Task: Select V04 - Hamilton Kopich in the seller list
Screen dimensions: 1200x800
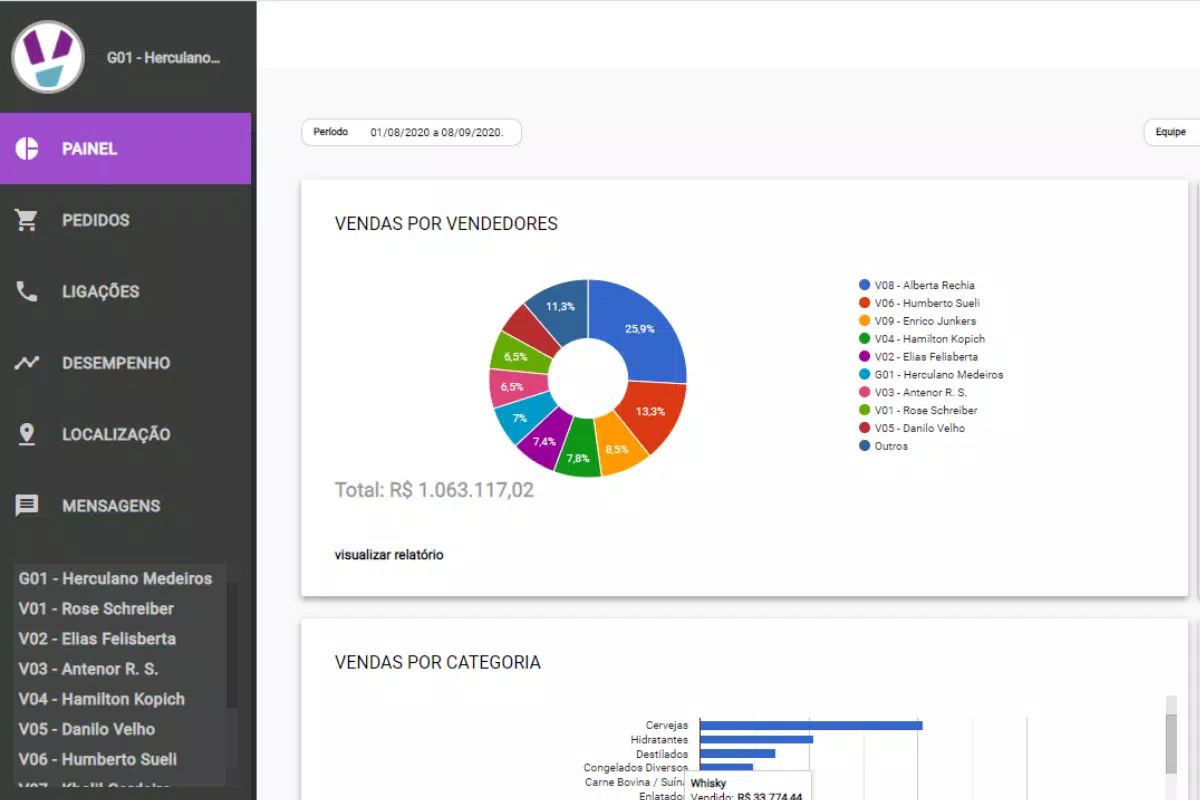Action: pyautogui.click(x=101, y=699)
